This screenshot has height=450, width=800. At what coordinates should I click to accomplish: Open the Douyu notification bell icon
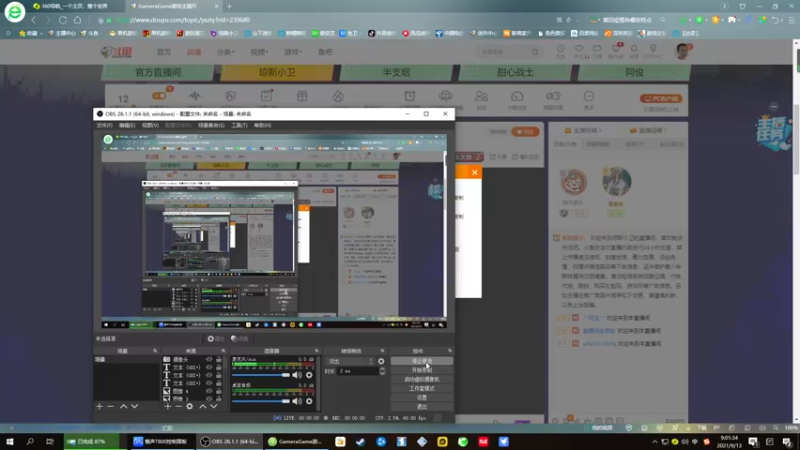pyautogui.click(x=634, y=49)
